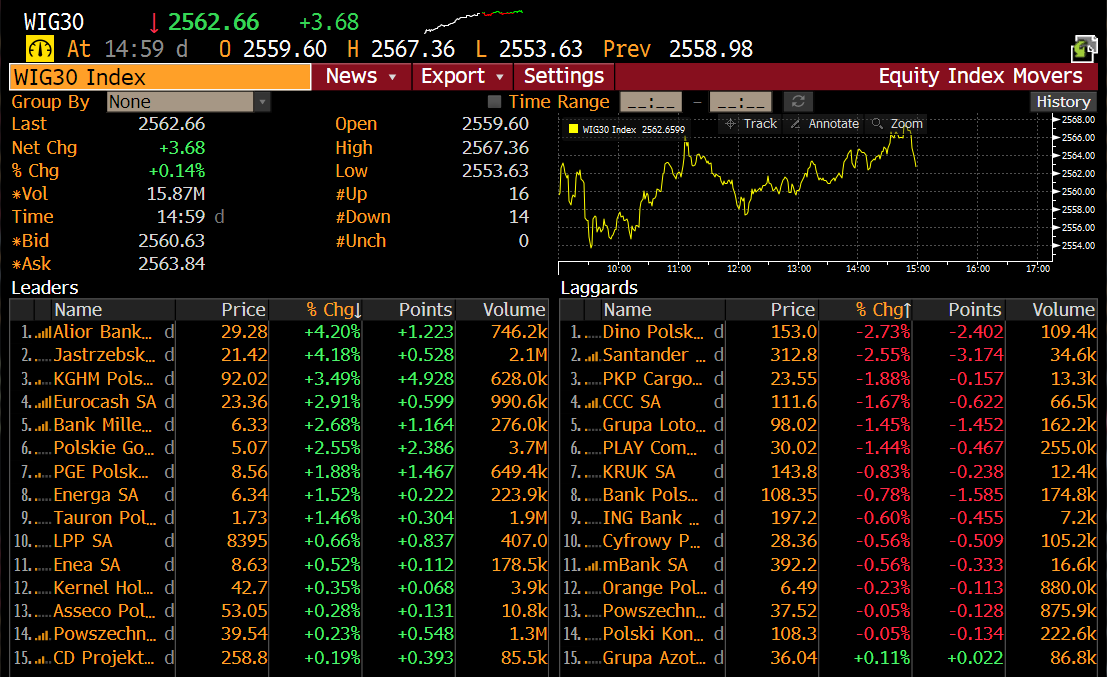
Task: Select Kernel Hol row in Leaders
Action: pos(280,588)
